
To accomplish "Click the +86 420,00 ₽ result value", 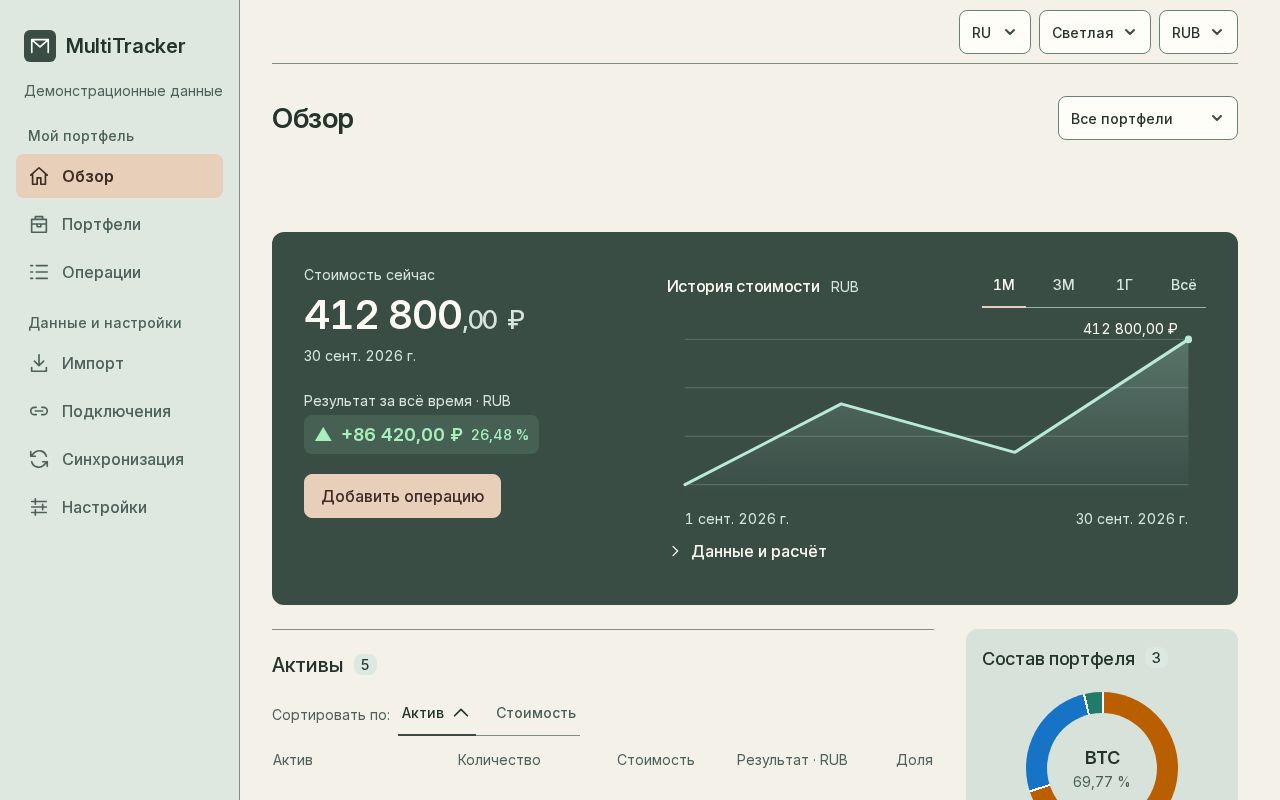I will (x=402, y=434).
